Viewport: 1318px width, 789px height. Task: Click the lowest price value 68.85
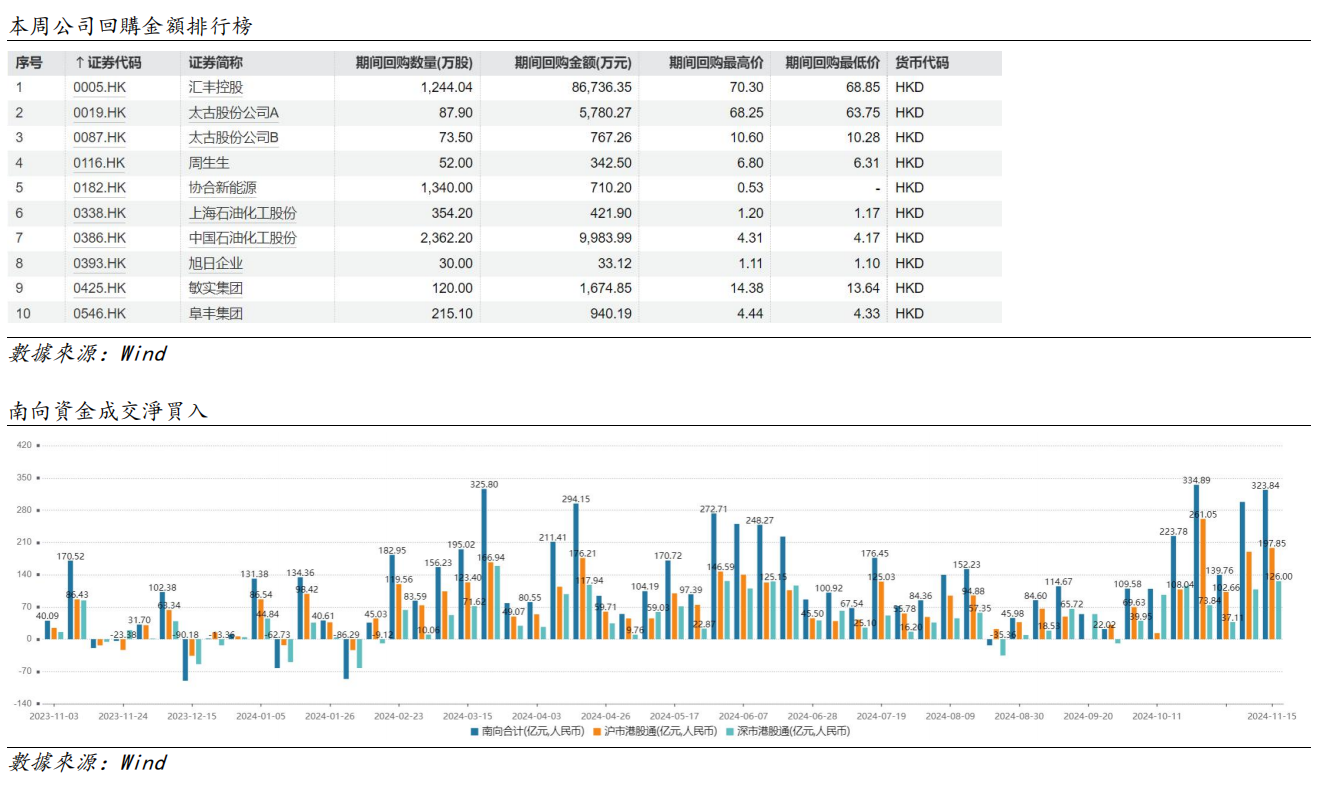click(x=863, y=88)
